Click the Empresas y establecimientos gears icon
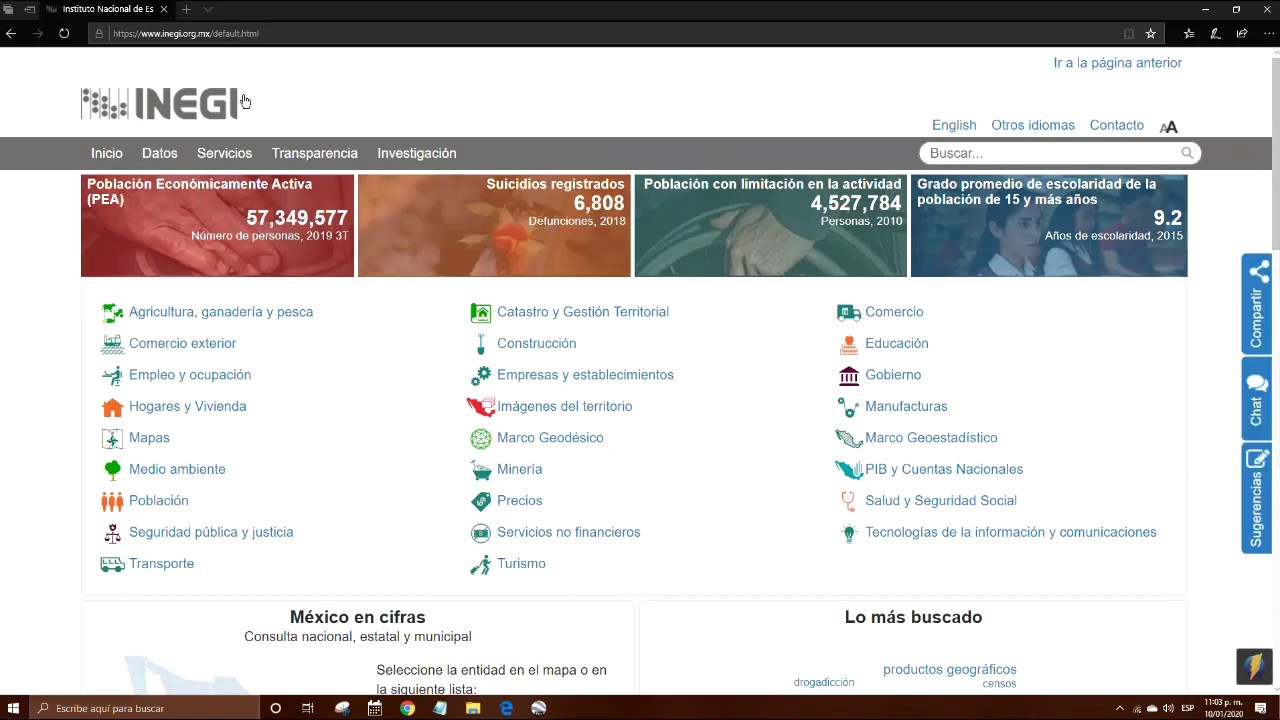Image resolution: width=1280 pixels, height=720 pixels. tap(481, 376)
